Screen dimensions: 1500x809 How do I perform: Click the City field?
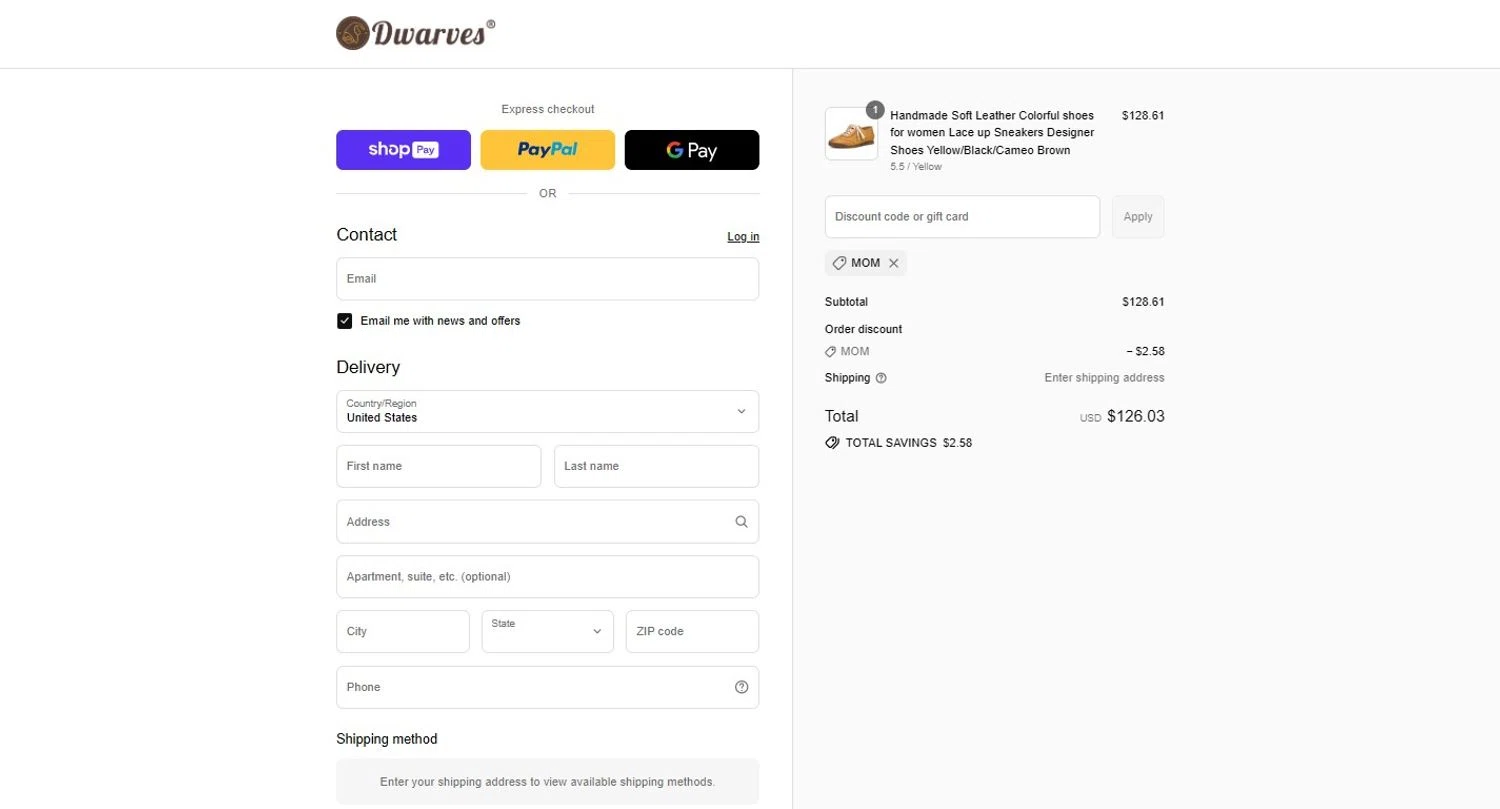(x=403, y=632)
